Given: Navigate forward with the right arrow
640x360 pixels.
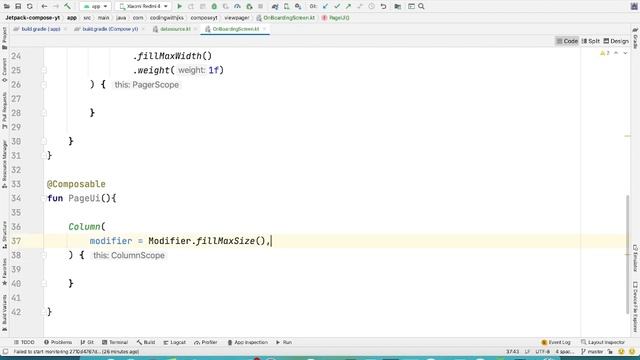Looking at the screenshot, I should click(x=56, y=7).
